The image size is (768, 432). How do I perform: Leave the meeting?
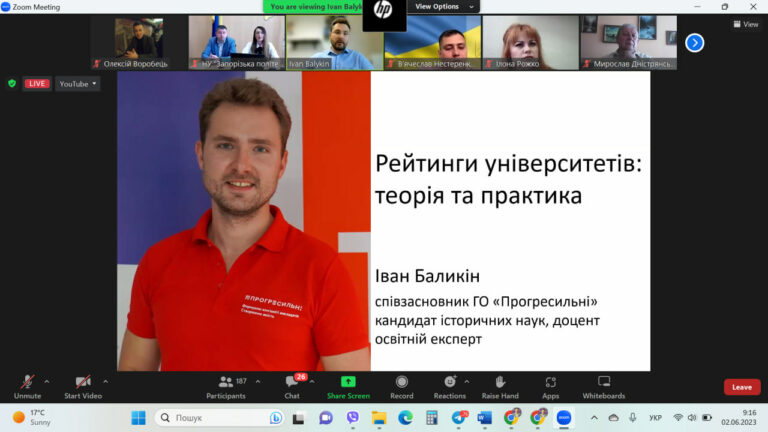[742, 387]
